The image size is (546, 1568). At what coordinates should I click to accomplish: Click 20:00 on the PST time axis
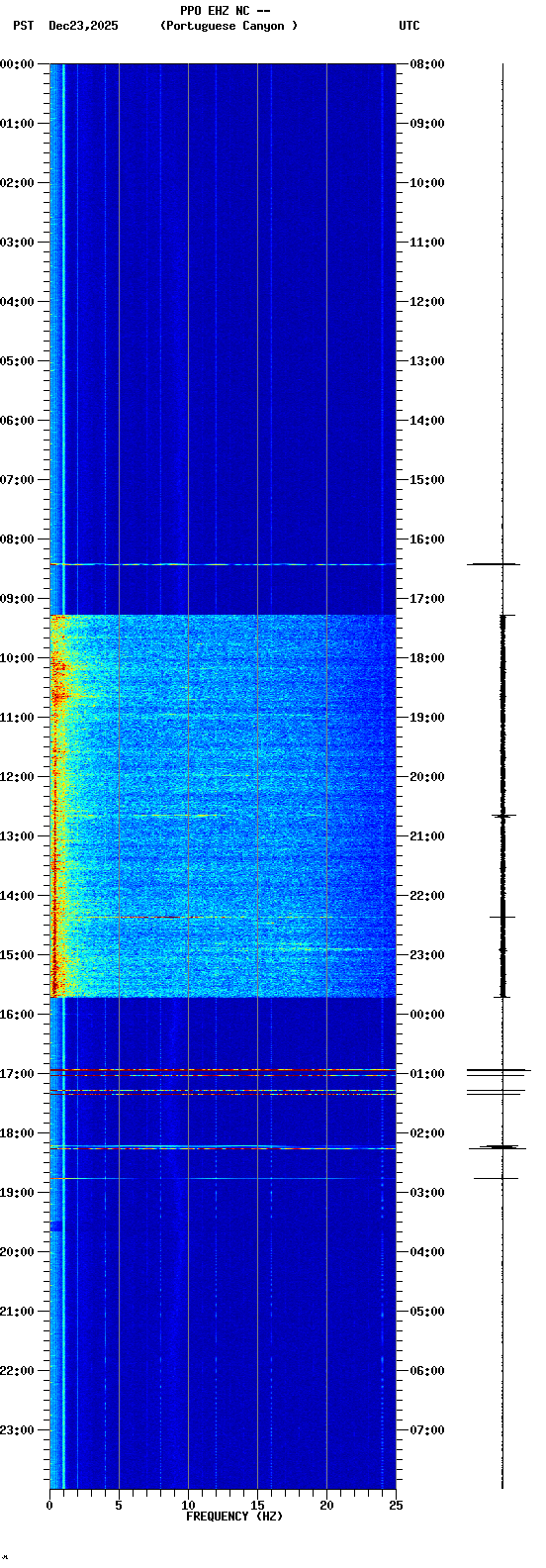tap(18, 1252)
